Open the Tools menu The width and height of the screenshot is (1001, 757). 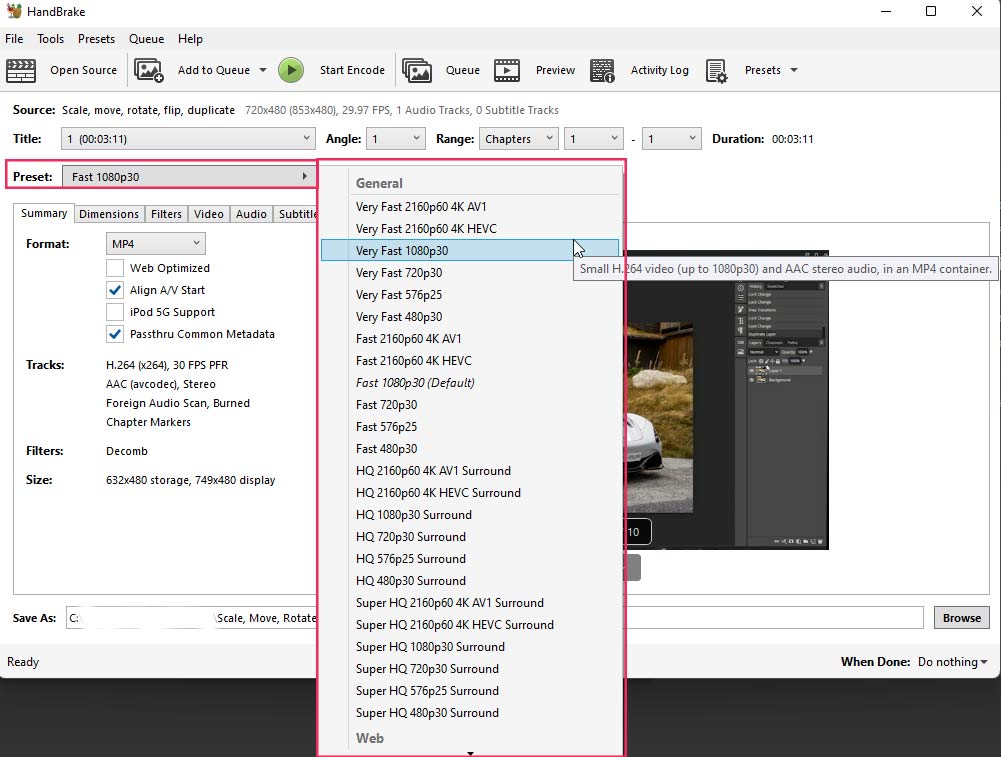pyautogui.click(x=50, y=39)
